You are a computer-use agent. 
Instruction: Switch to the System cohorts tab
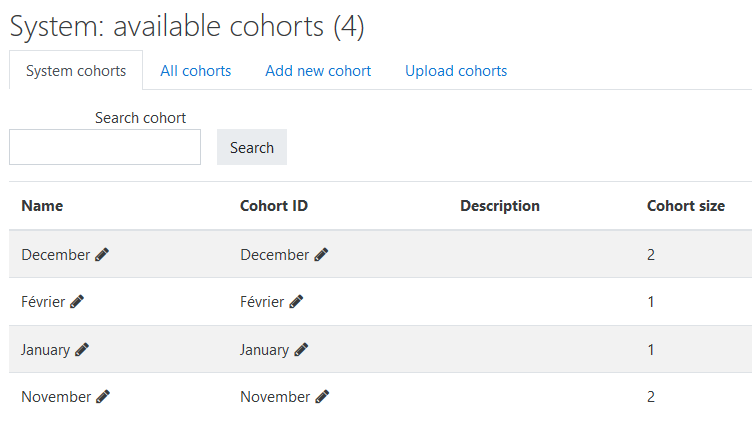pyautogui.click(x=76, y=70)
